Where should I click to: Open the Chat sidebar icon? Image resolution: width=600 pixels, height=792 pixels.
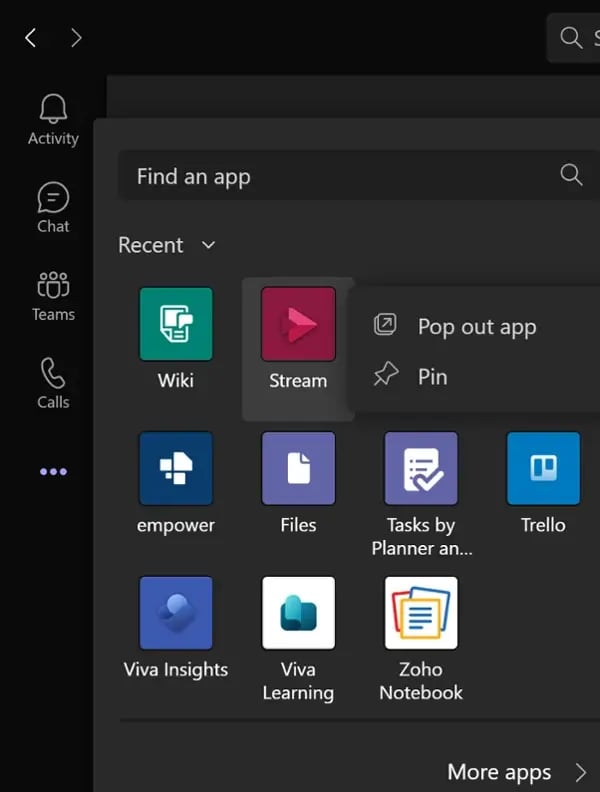(x=53, y=197)
